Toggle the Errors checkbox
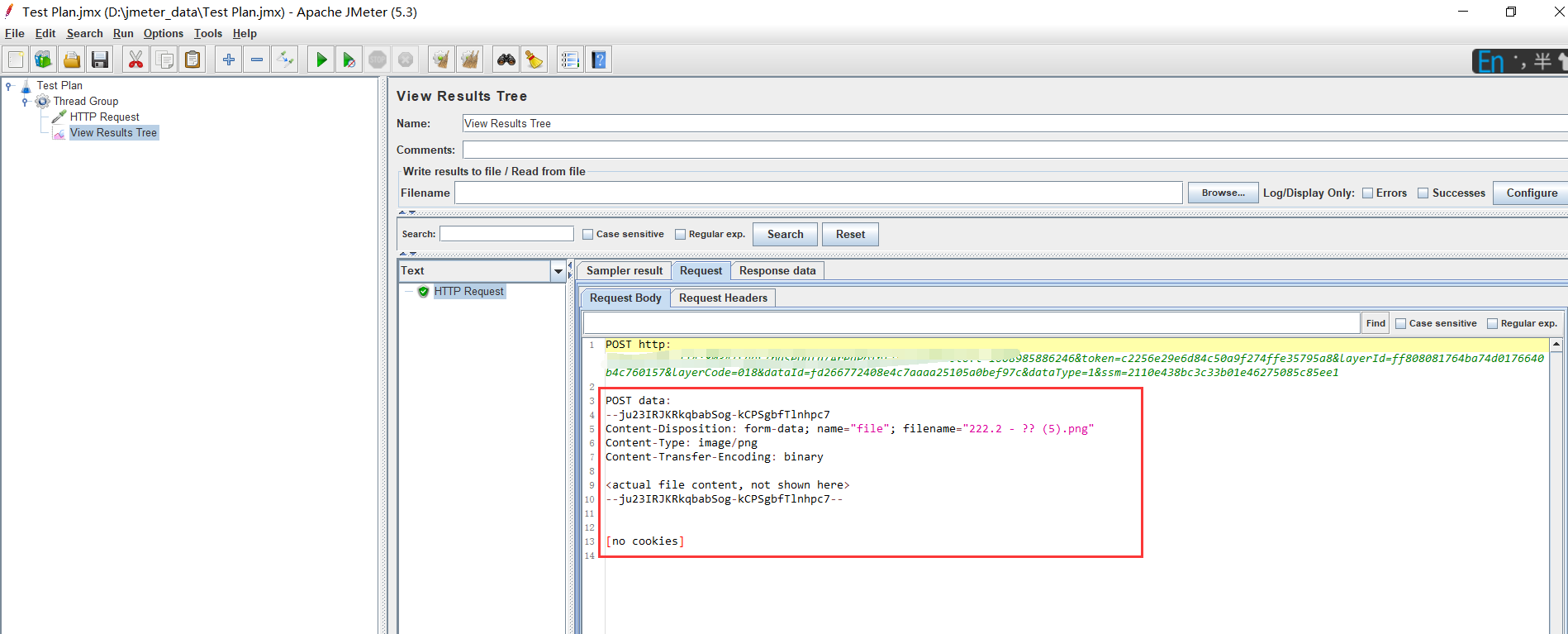This screenshot has width=1568, height=634. pyautogui.click(x=1368, y=193)
